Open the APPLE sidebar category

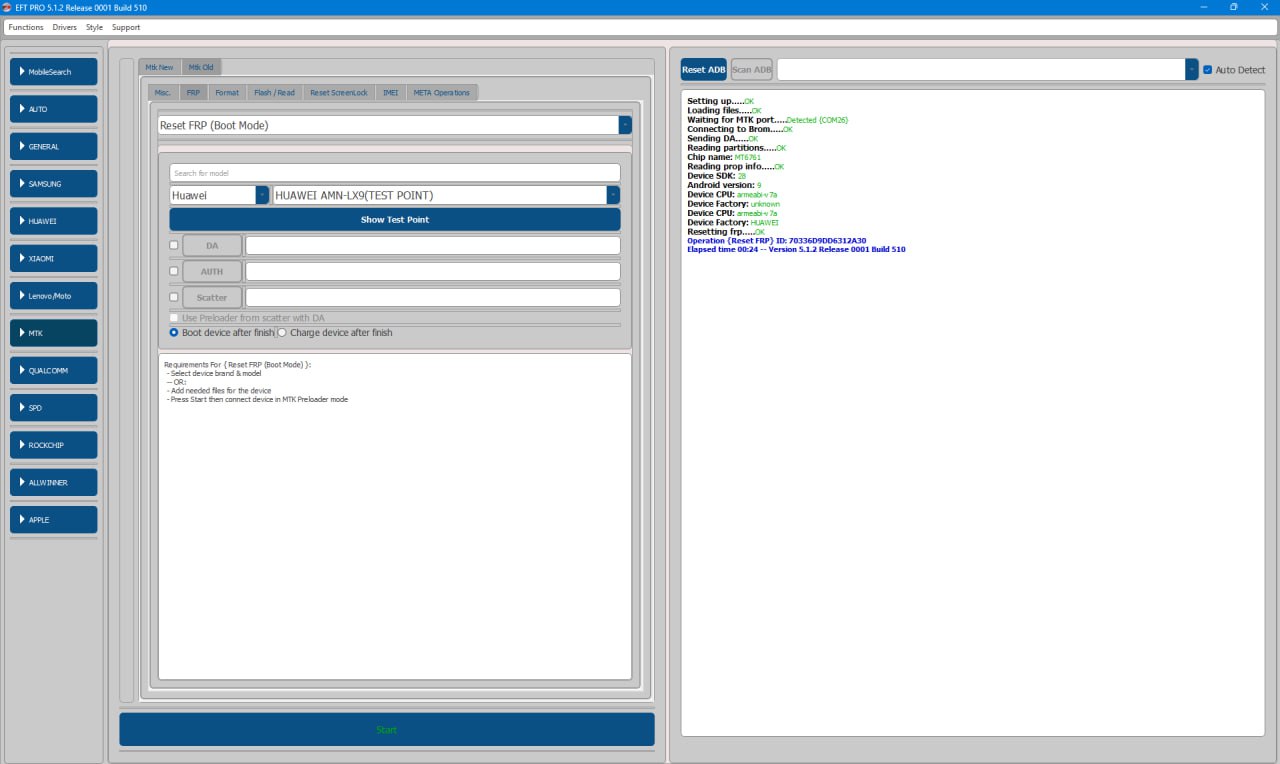coord(54,520)
